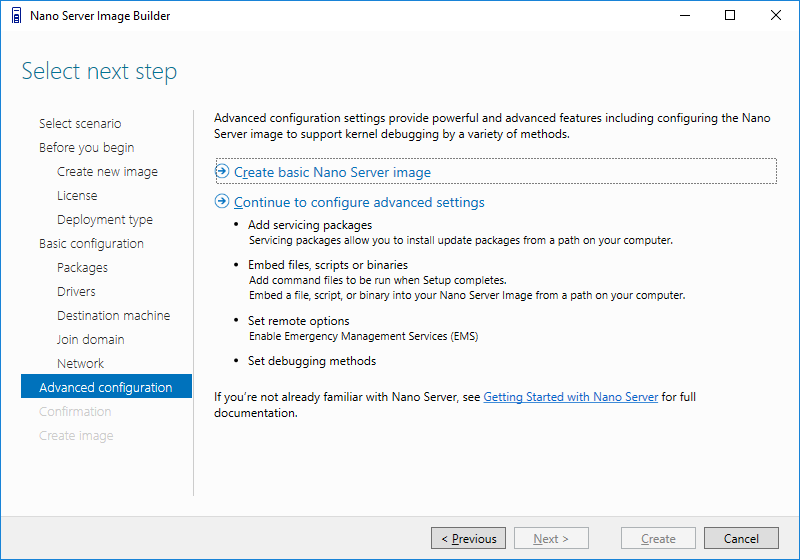Select the Destination machine step

tap(113, 315)
